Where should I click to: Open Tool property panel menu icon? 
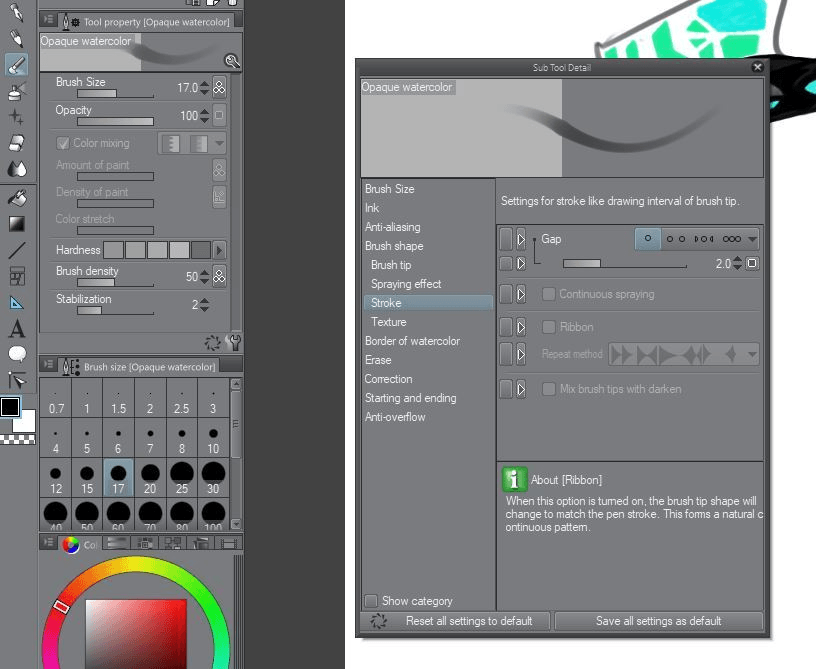pyautogui.click(x=48, y=20)
